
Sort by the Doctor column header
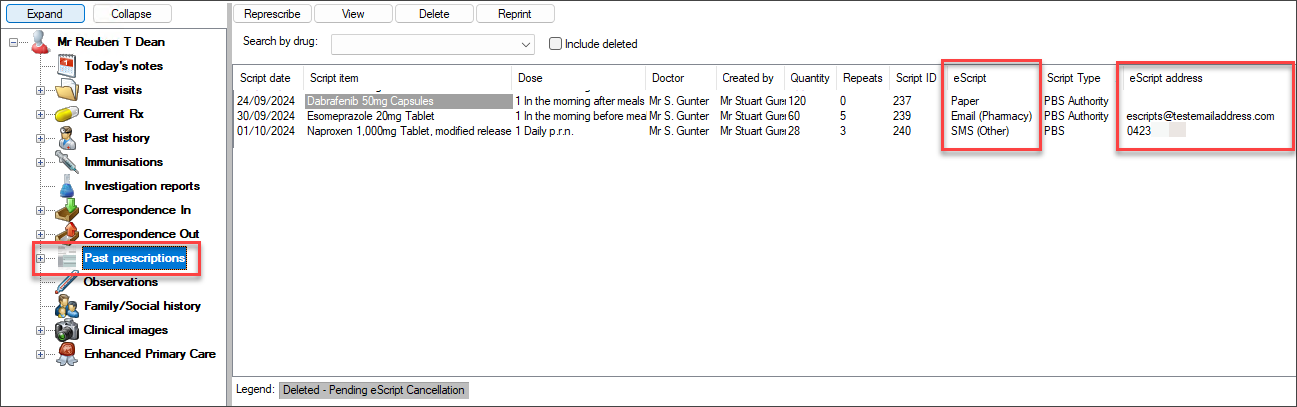[681, 78]
